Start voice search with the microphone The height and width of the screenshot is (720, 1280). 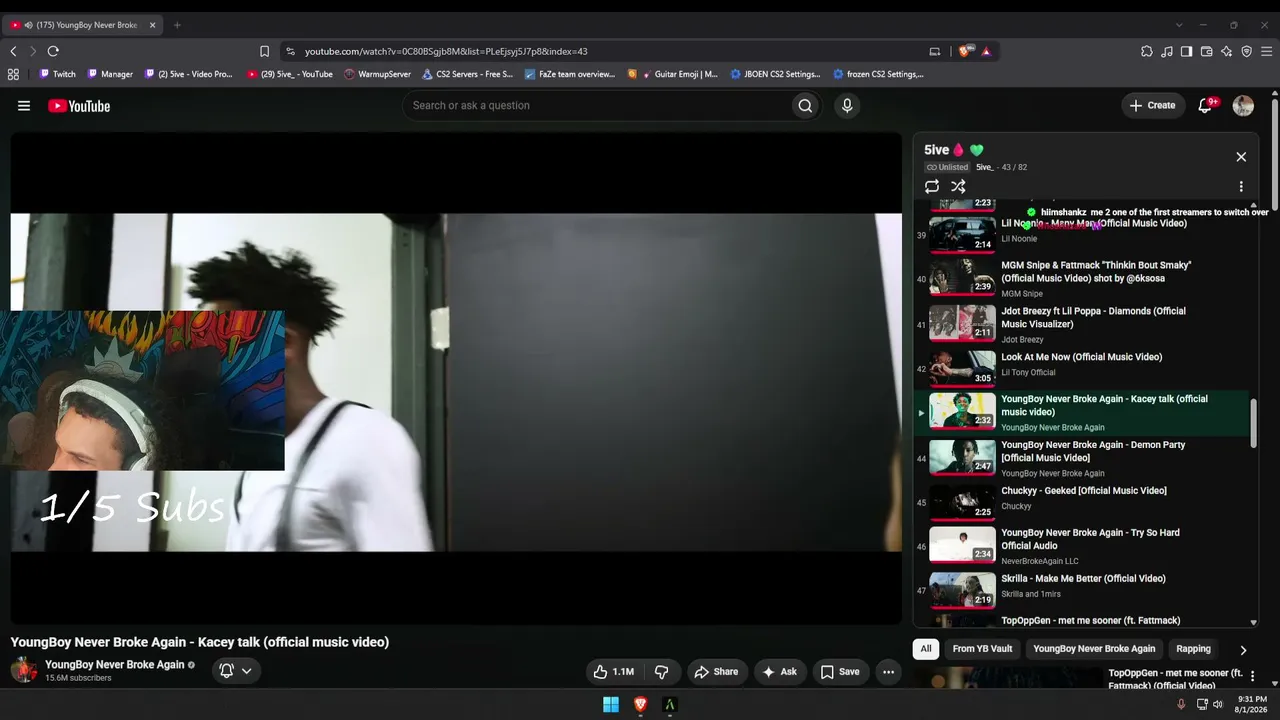(847, 105)
